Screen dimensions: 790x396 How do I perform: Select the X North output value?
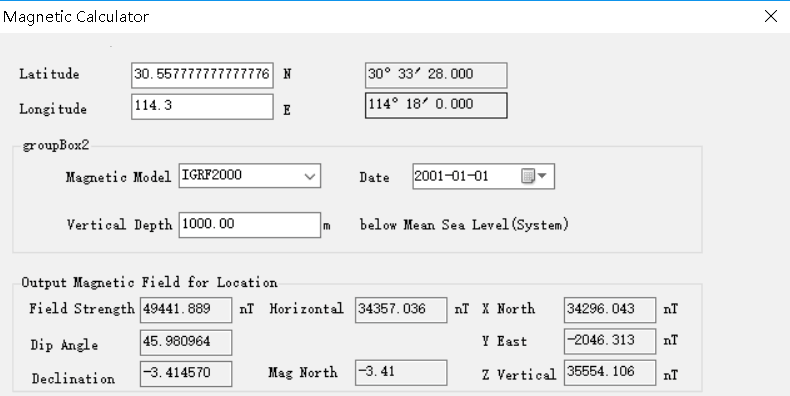(x=610, y=310)
